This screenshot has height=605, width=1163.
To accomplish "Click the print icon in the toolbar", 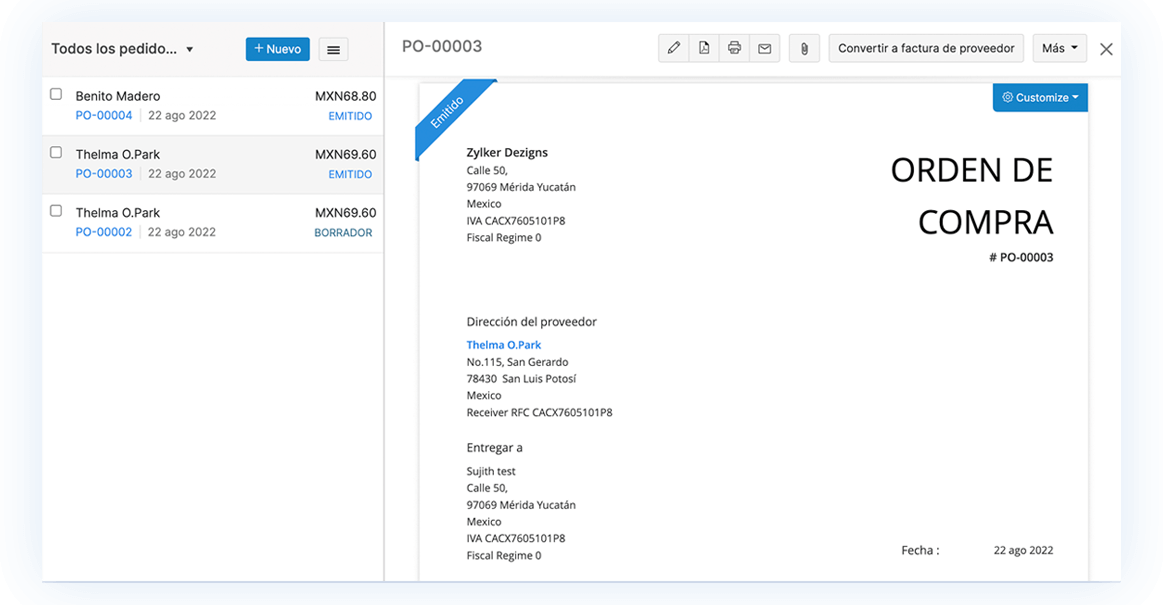I will 734,47.
